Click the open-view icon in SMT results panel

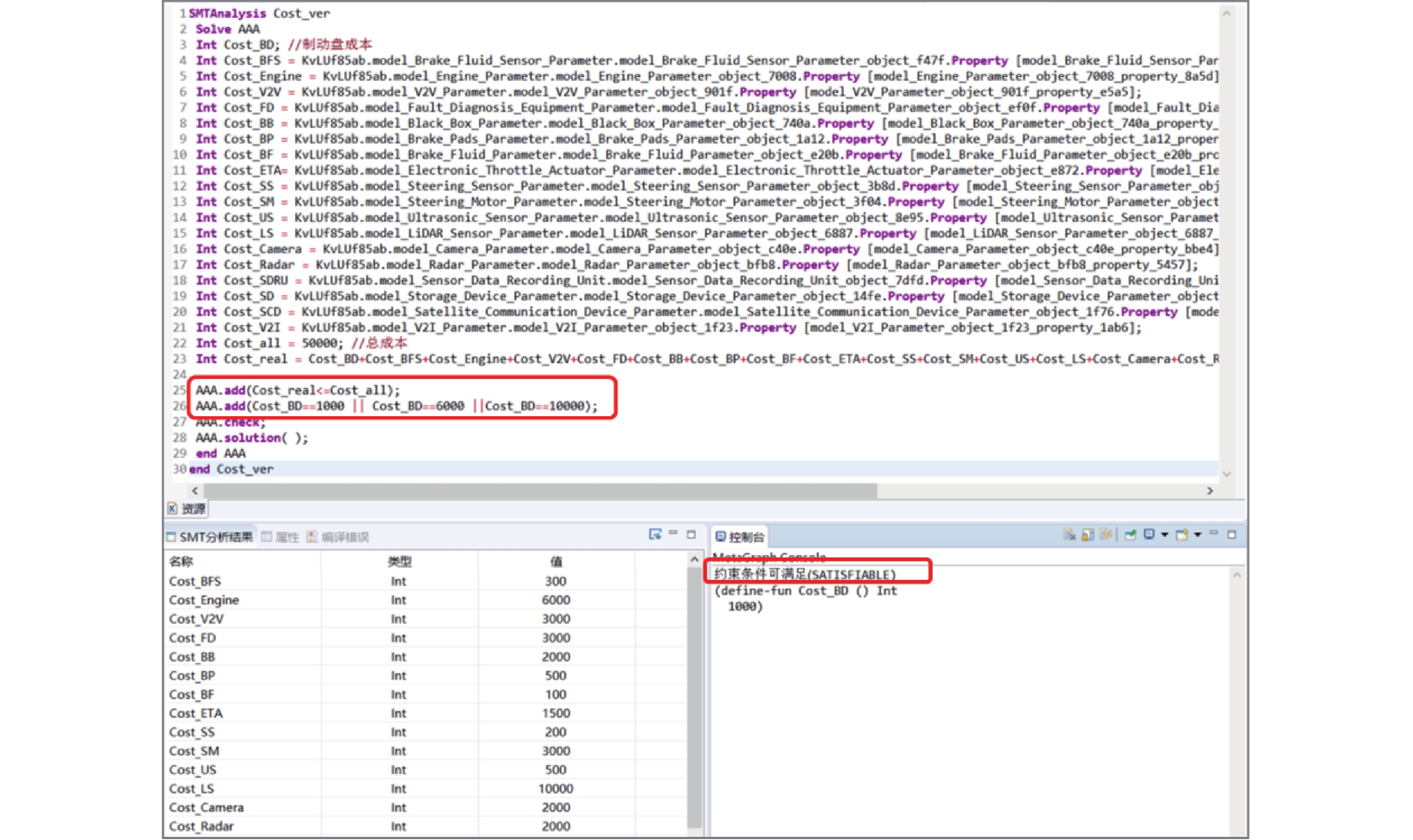point(655,534)
